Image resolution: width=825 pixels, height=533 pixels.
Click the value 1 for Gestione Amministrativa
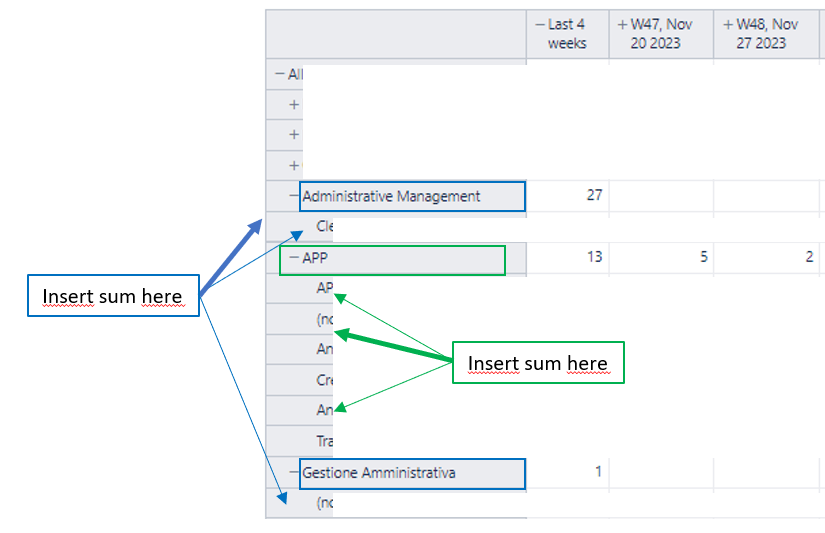tap(598, 471)
